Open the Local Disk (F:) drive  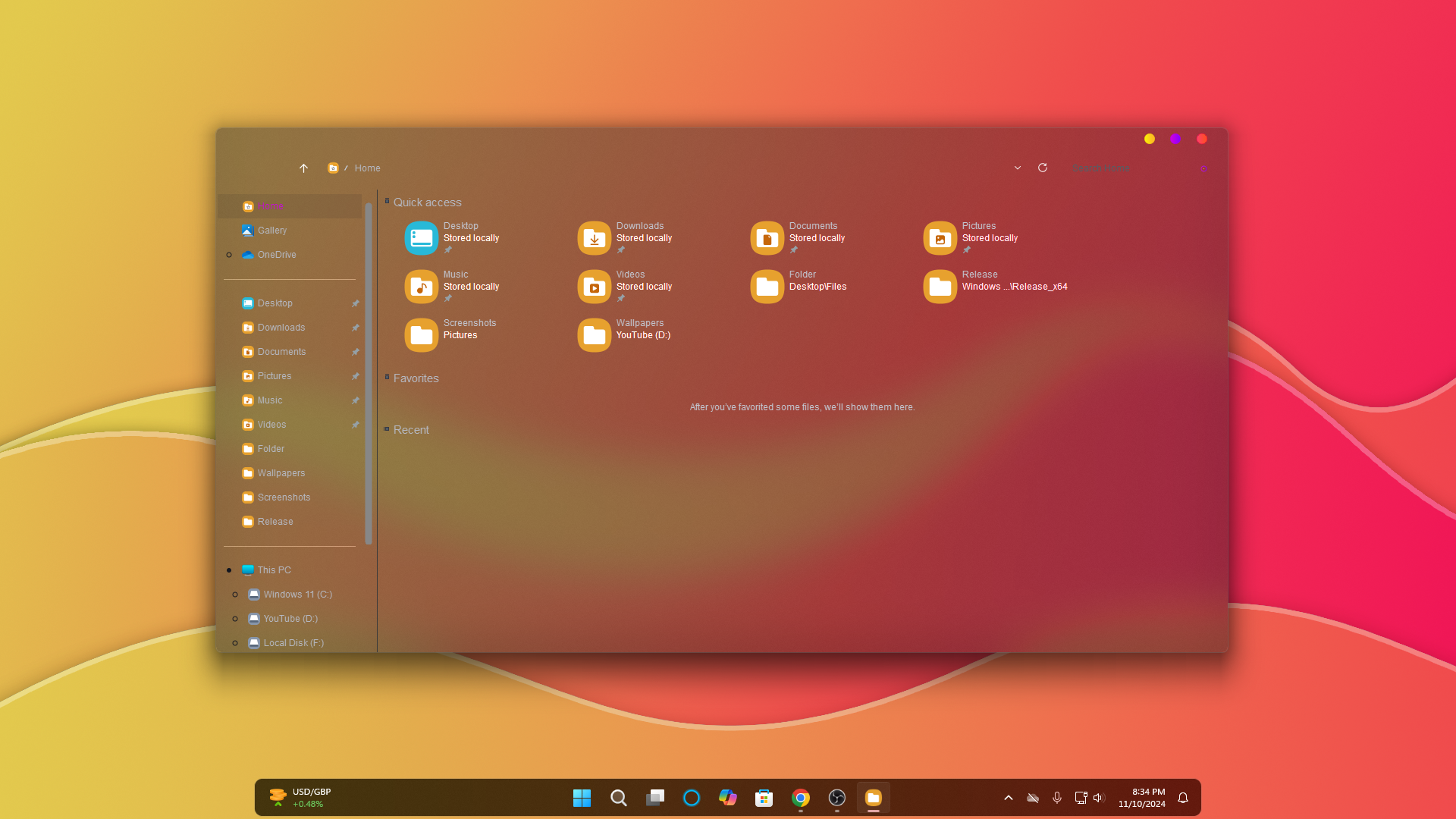click(x=293, y=642)
